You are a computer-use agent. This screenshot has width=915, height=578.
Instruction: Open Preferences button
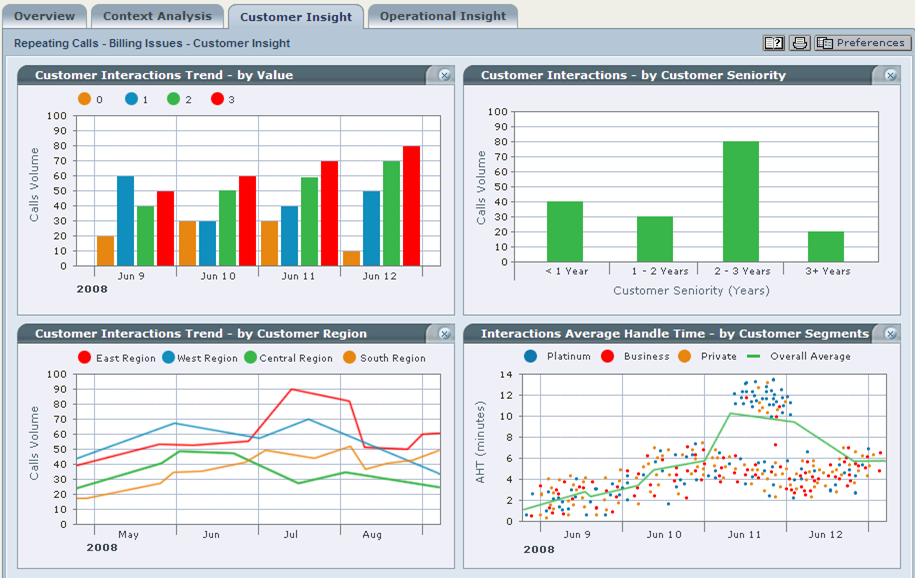tap(862, 43)
